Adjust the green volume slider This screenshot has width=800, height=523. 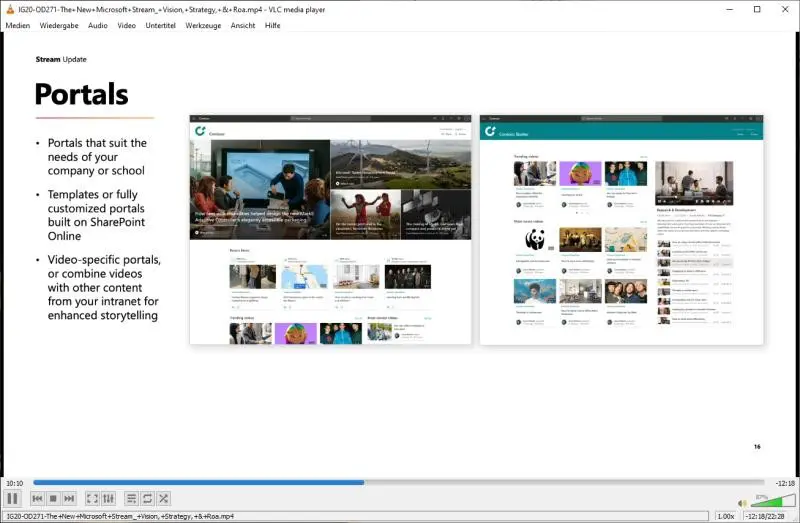pyautogui.click(x=768, y=502)
